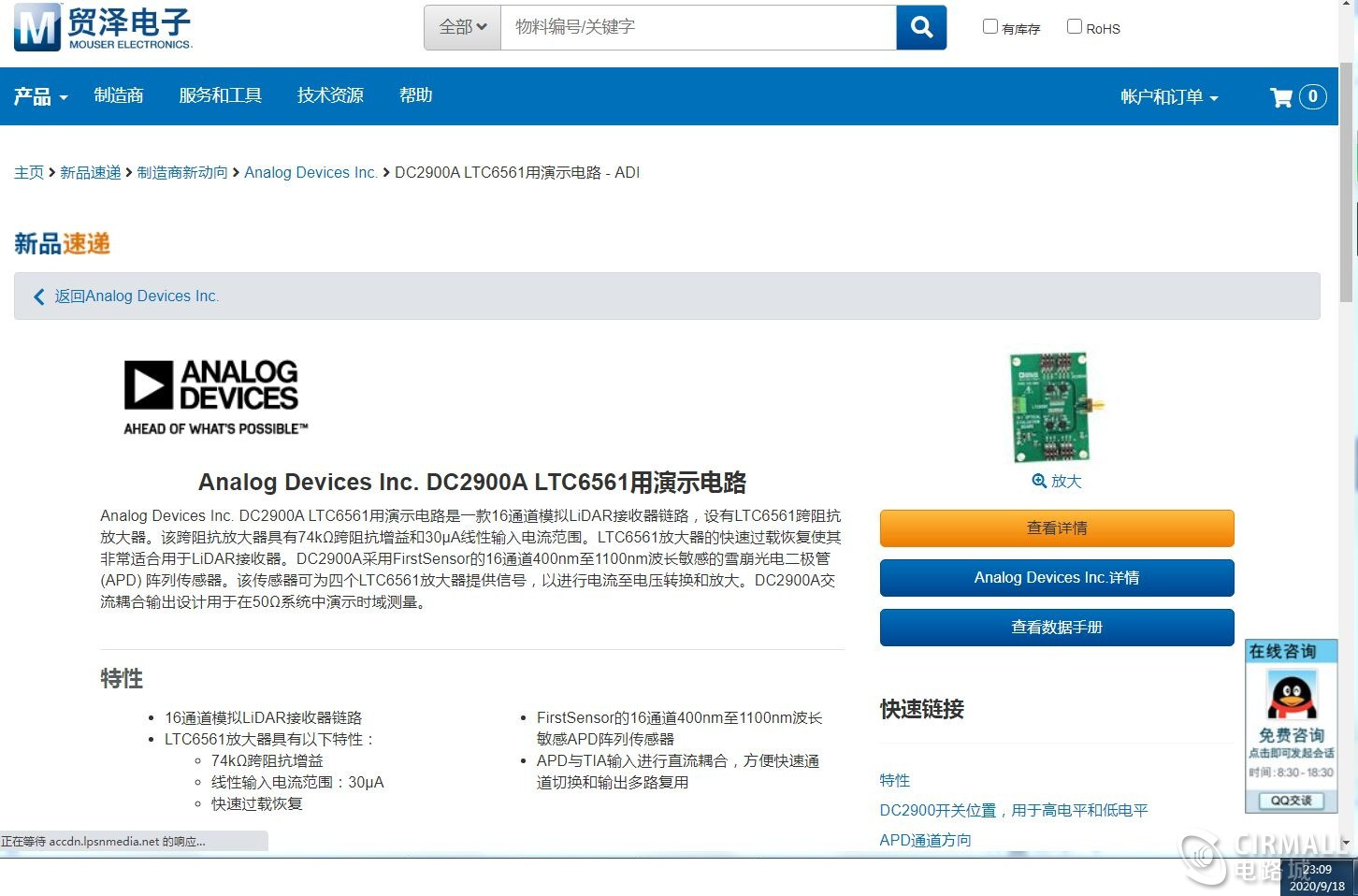The width and height of the screenshot is (1358, 896).
Task: Open the DC2900开关位置 quick link
Action: tap(1014, 810)
